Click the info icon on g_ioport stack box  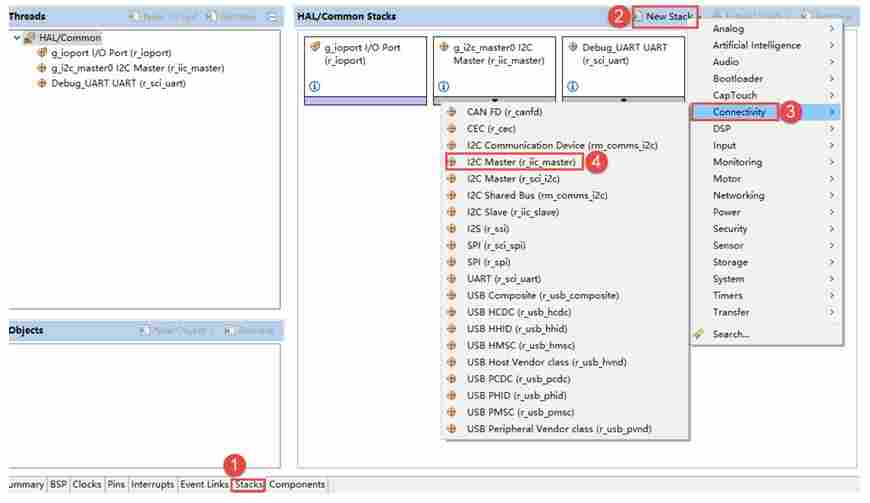[x=315, y=87]
